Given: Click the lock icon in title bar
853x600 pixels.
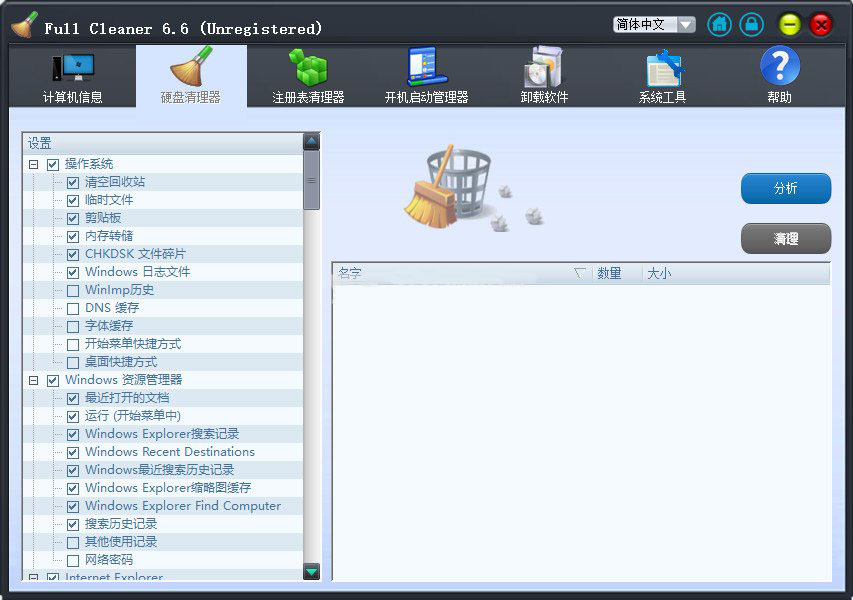Looking at the screenshot, I should point(751,25).
